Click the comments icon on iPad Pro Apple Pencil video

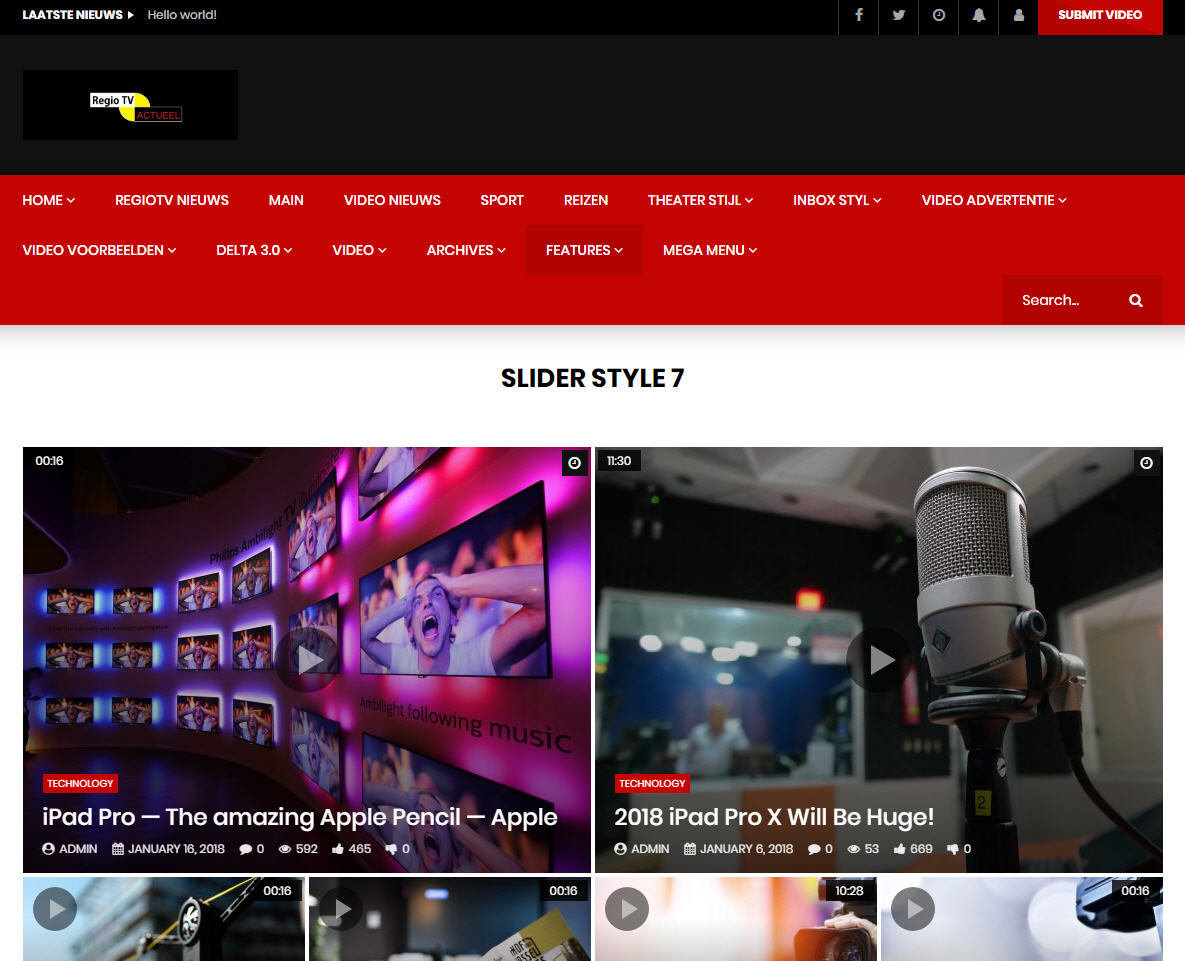coord(246,849)
